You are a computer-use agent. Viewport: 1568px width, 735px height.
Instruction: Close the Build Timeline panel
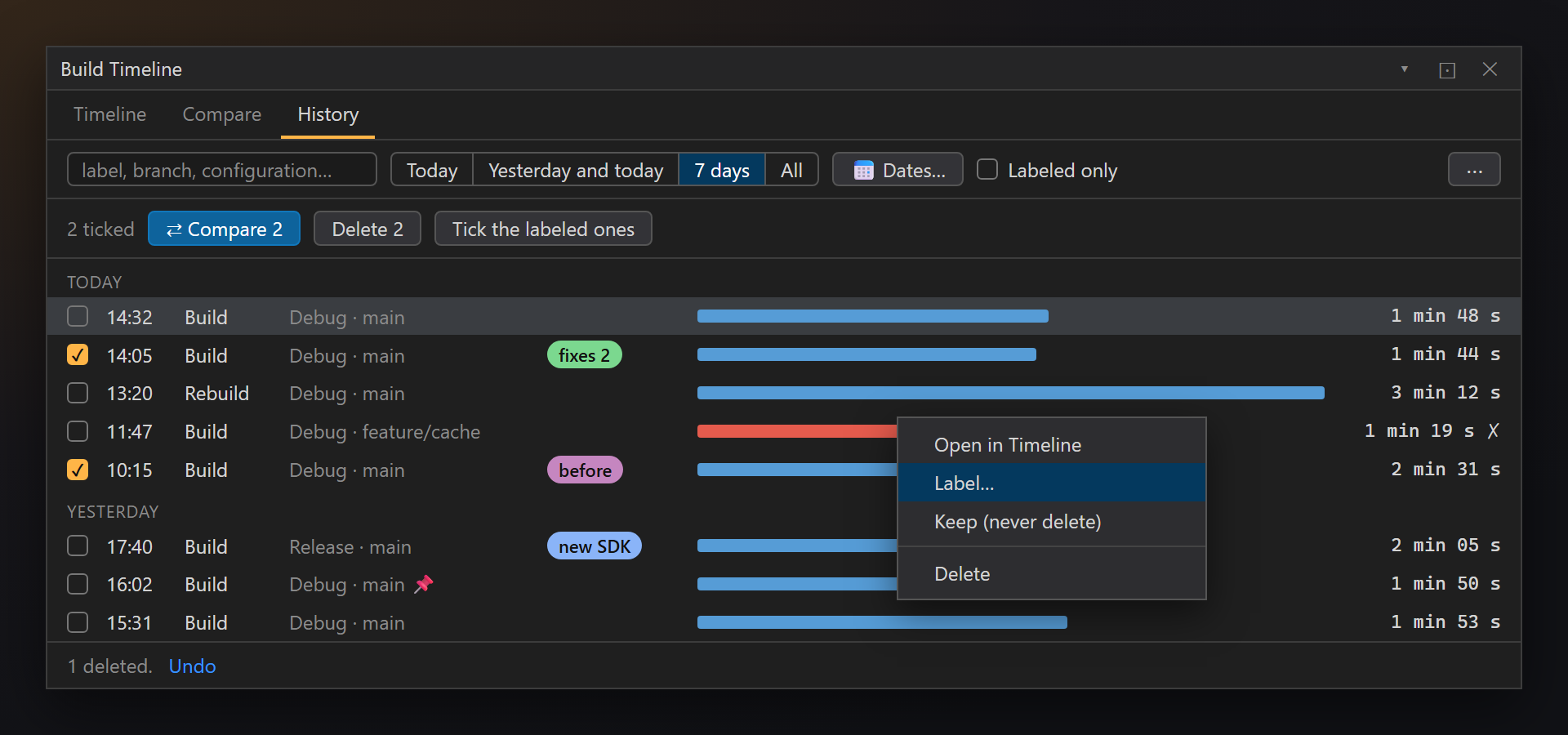[x=1490, y=69]
